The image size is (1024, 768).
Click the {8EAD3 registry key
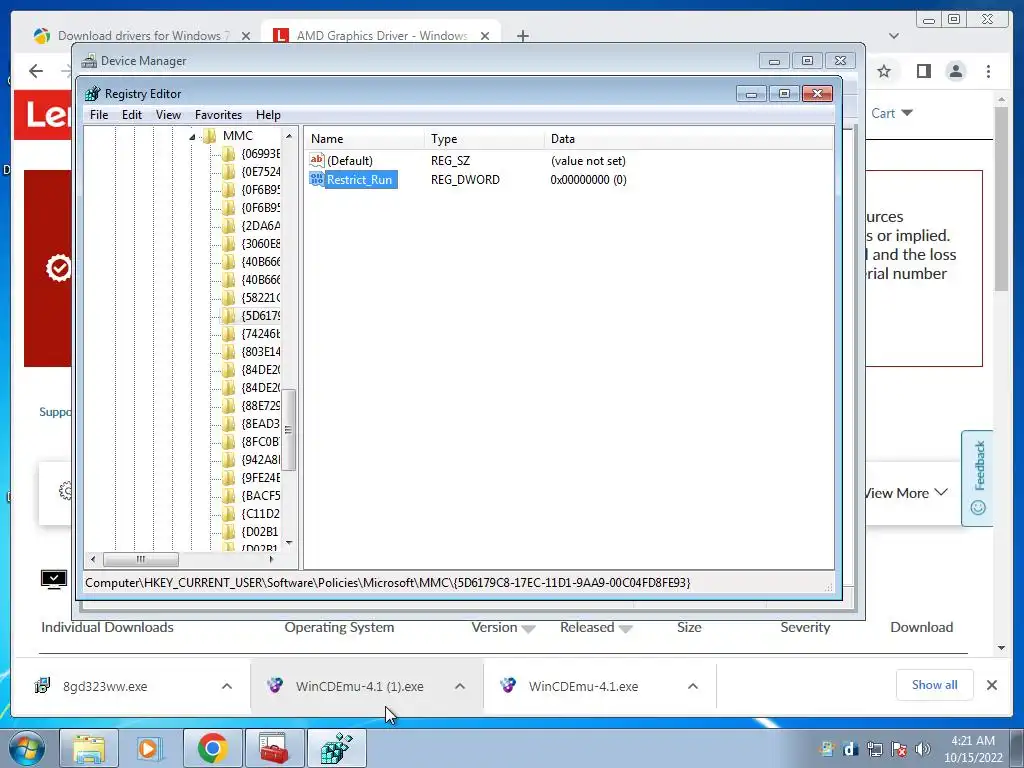(x=260, y=424)
